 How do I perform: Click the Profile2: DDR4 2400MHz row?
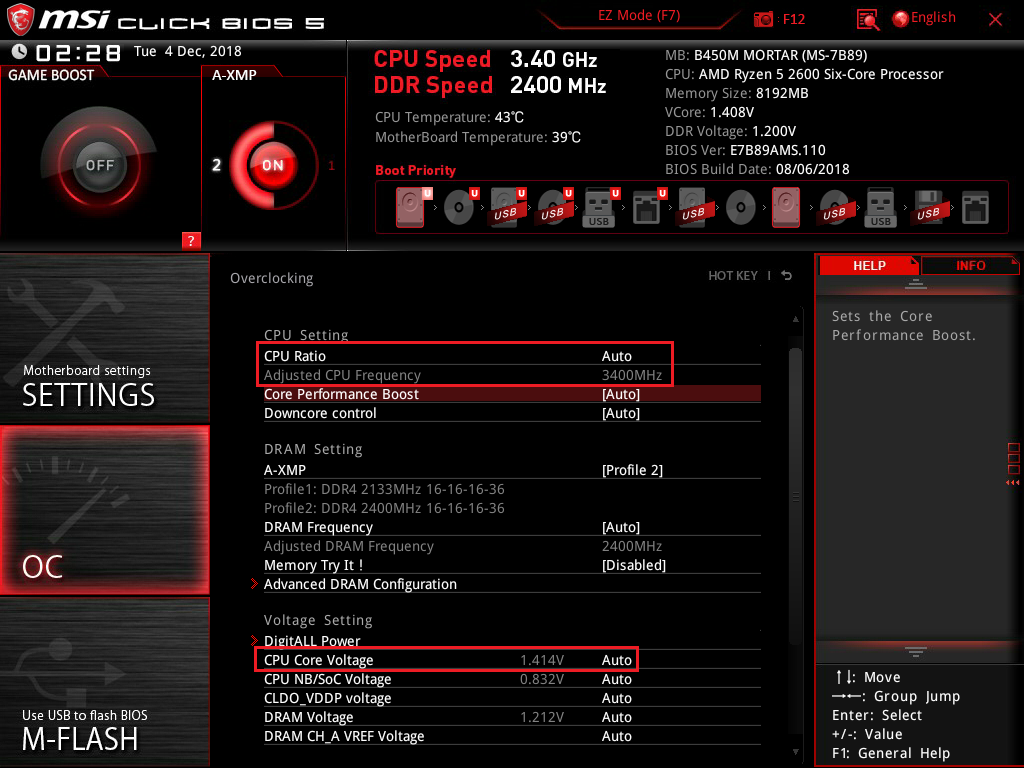pyautogui.click(x=384, y=507)
